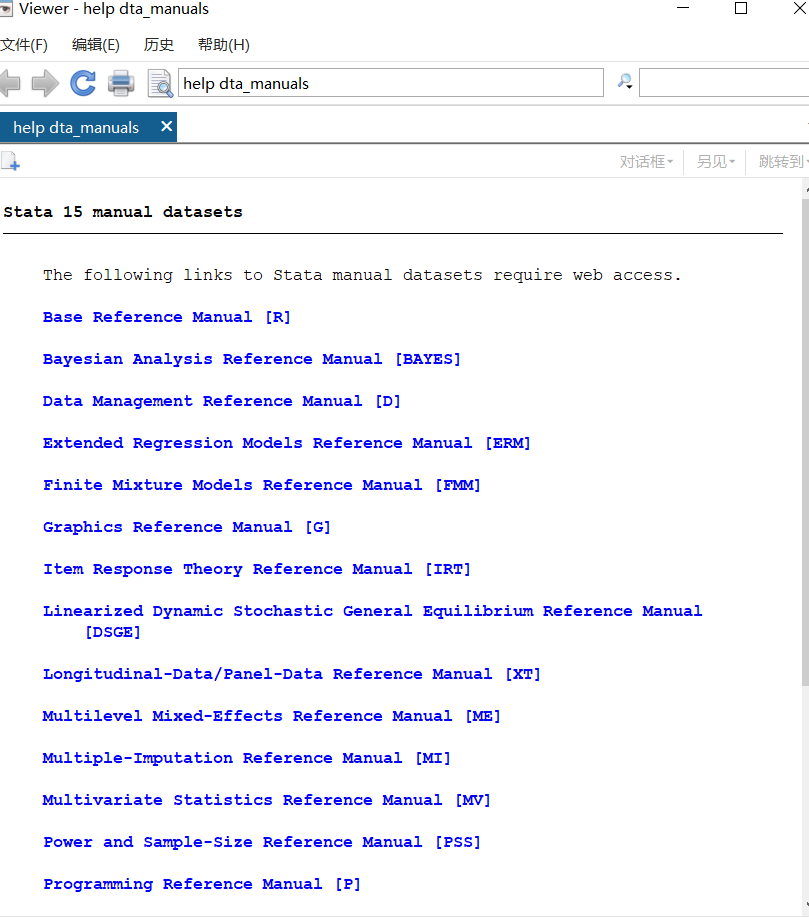809x917 pixels.
Task: Click the Back navigation arrow
Action: 10,83
